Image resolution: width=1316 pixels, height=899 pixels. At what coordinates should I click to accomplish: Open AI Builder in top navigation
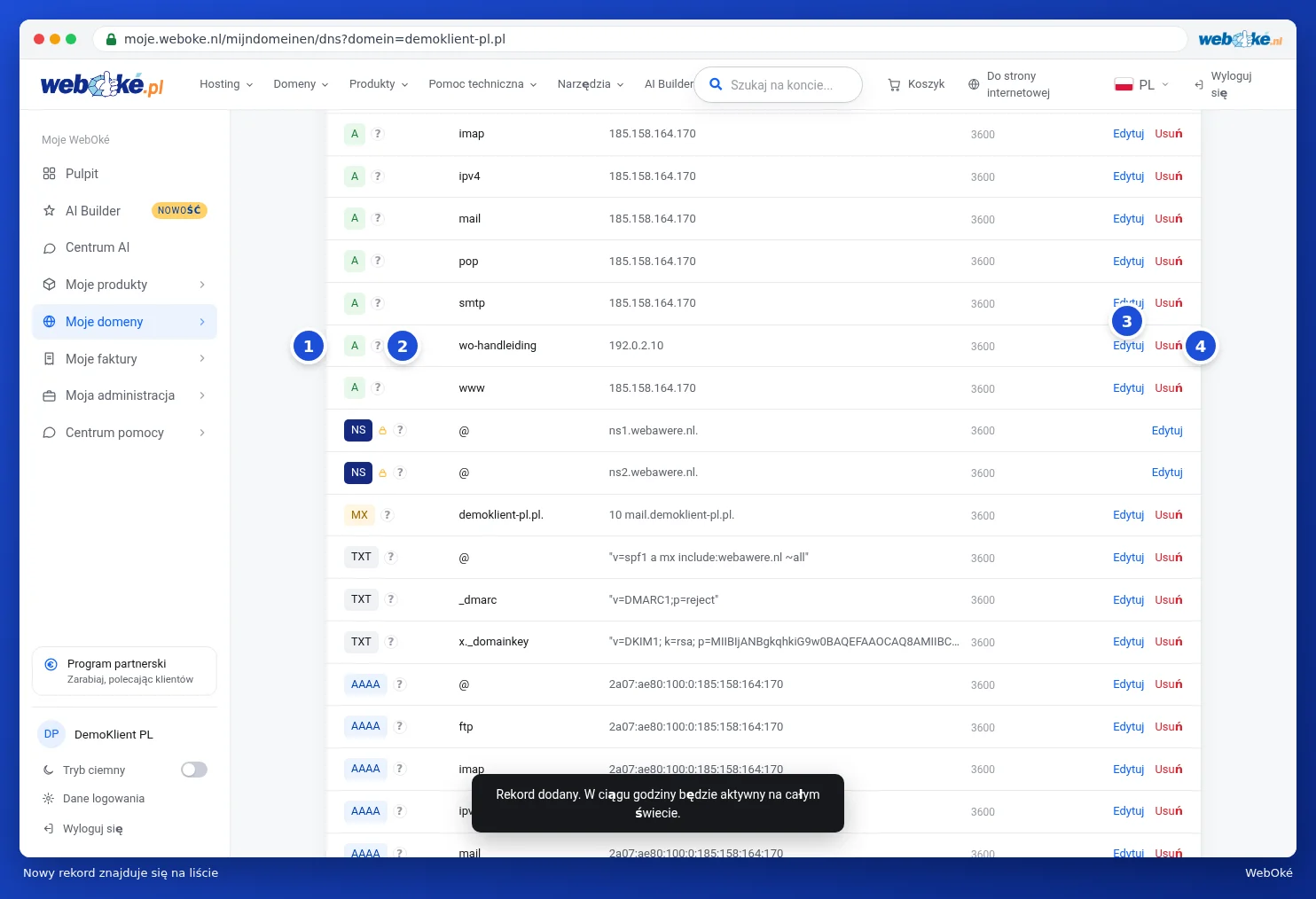click(x=669, y=84)
